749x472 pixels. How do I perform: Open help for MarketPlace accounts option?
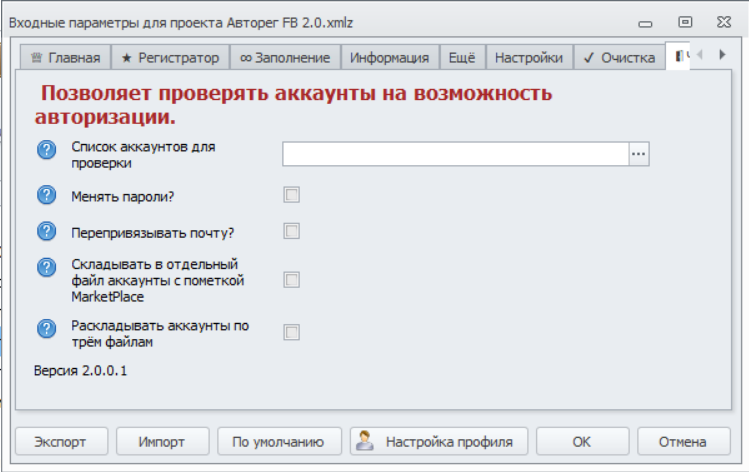click(x=46, y=268)
